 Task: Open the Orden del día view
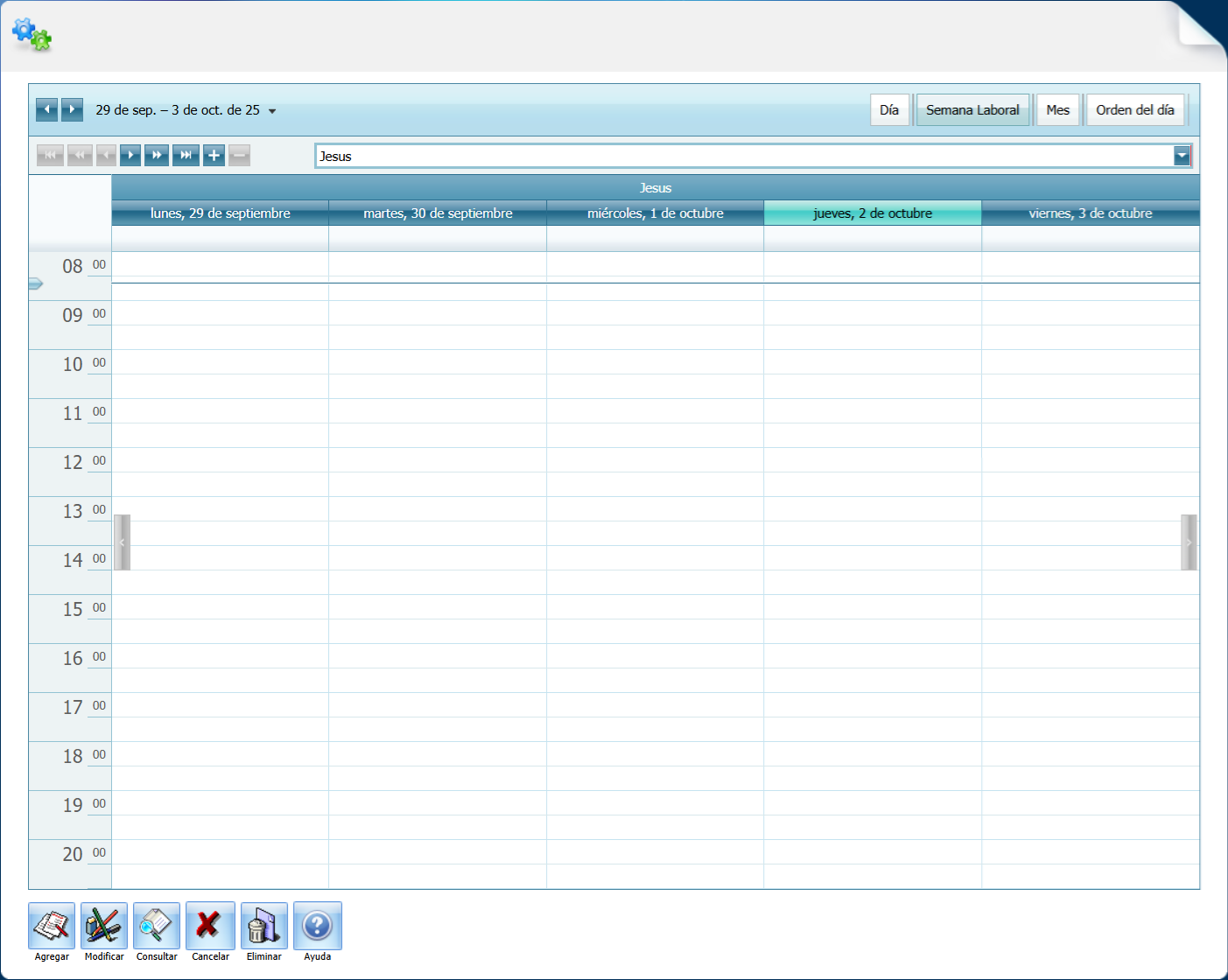[1134, 109]
